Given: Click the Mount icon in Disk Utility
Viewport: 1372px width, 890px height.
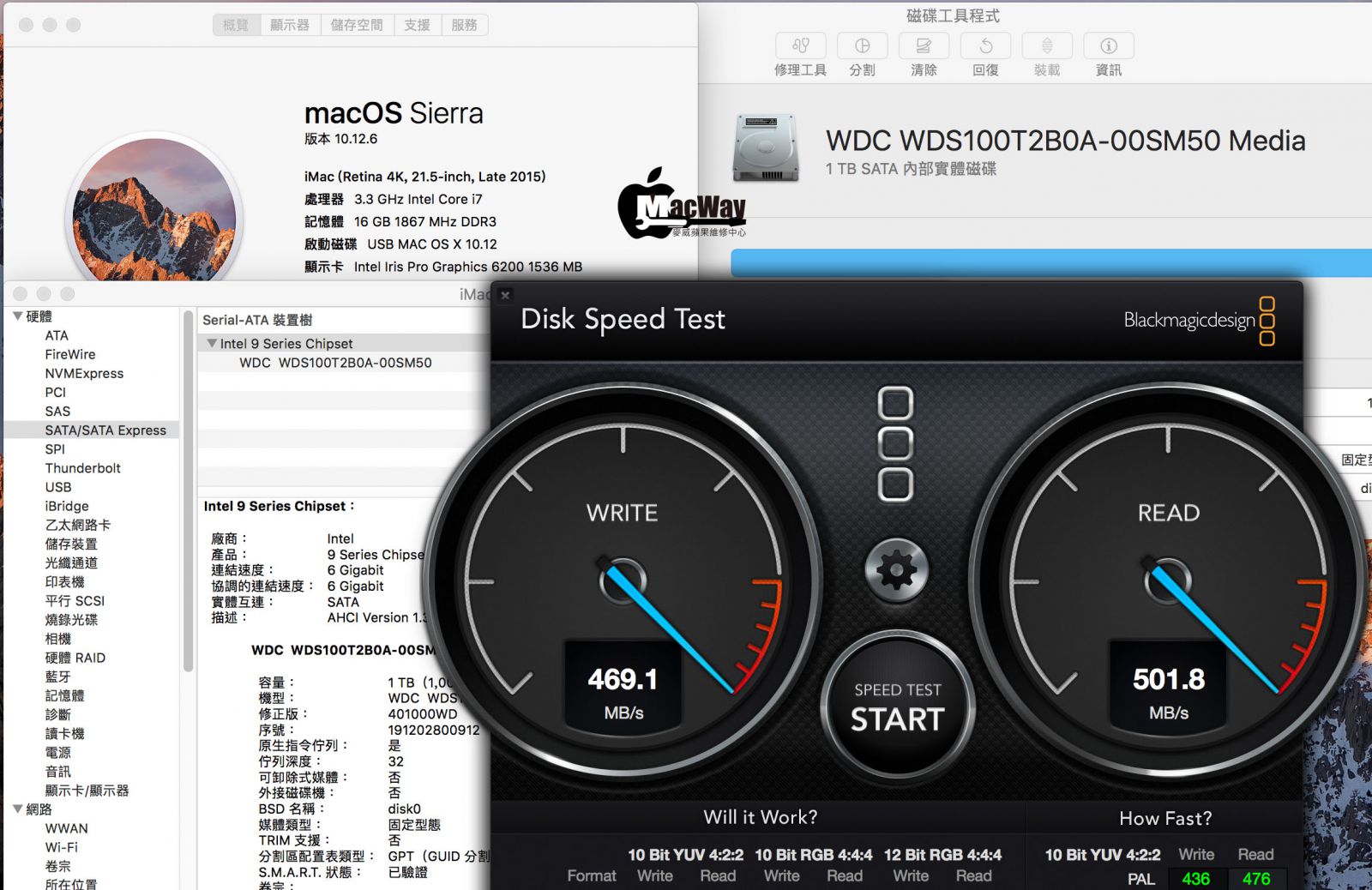Looking at the screenshot, I should [1047, 45].
